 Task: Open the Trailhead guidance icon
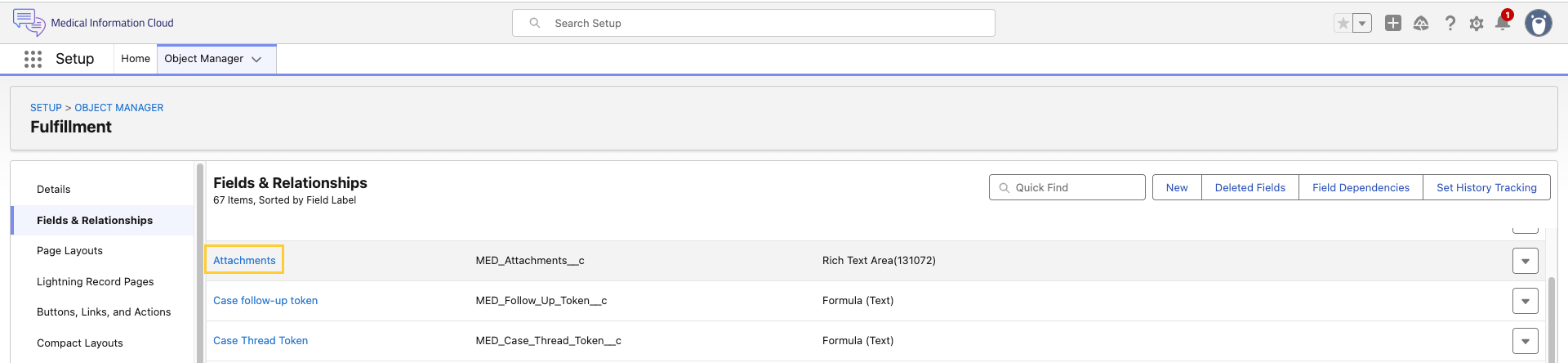1421,23
